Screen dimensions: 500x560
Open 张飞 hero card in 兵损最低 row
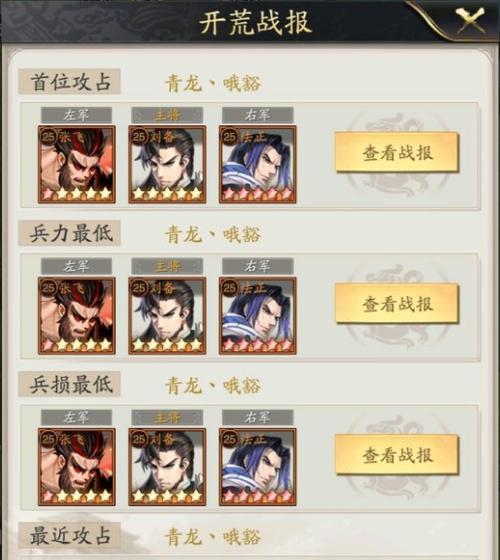coord(77,467)
